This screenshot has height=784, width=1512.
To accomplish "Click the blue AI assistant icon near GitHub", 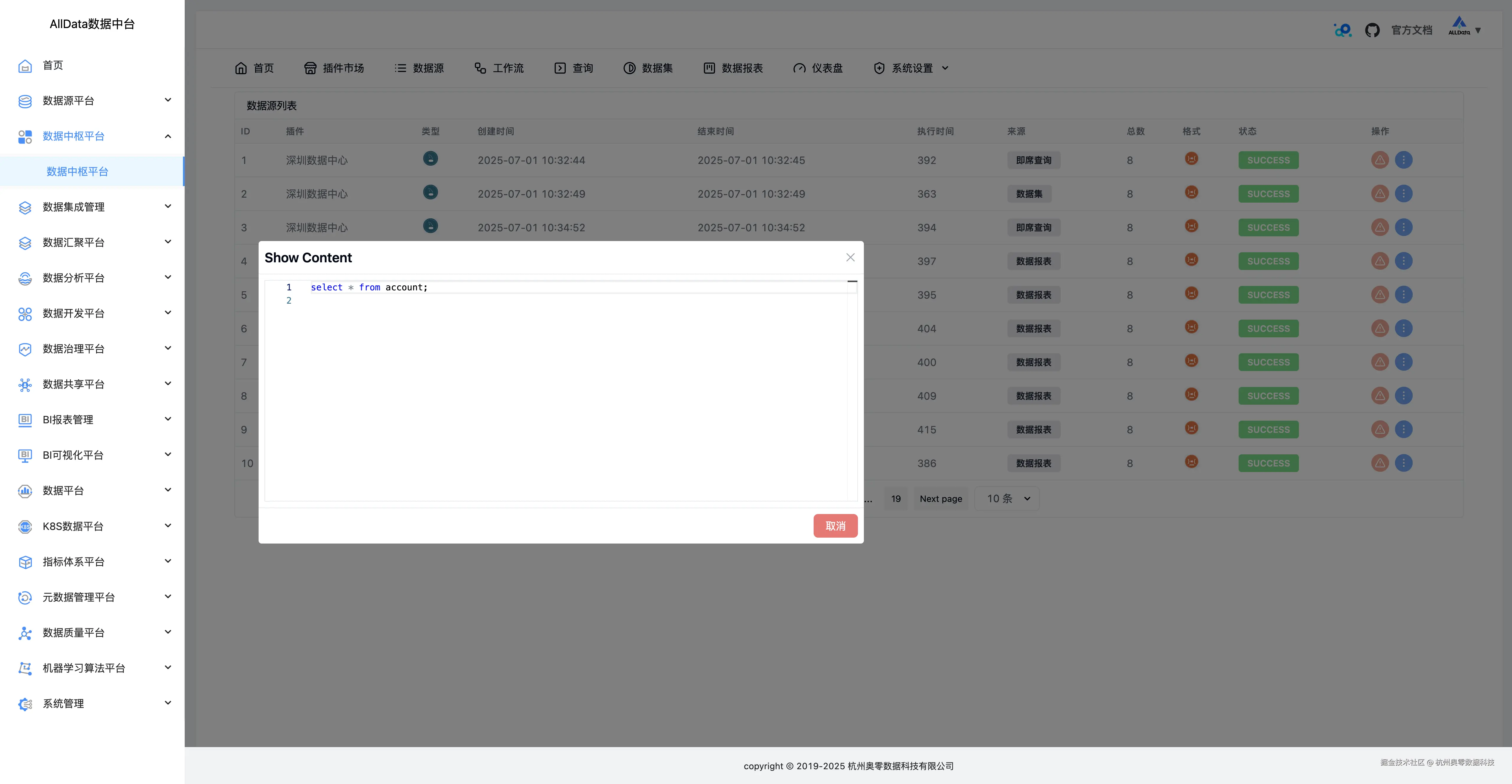I will click(x=1342, y=29).
